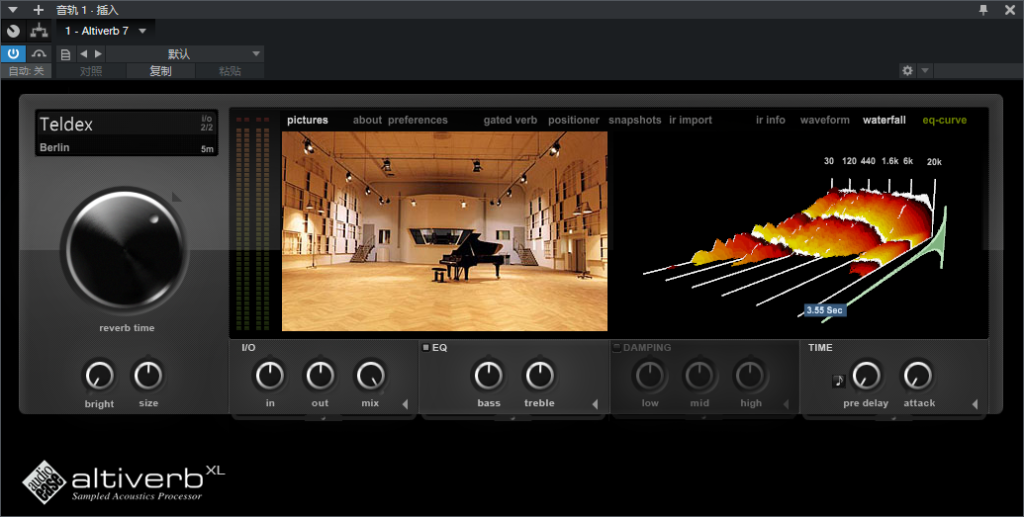Click the 粘贴 paste button
Viewport: 1024px width, 517px height.
tap(230, 71)
